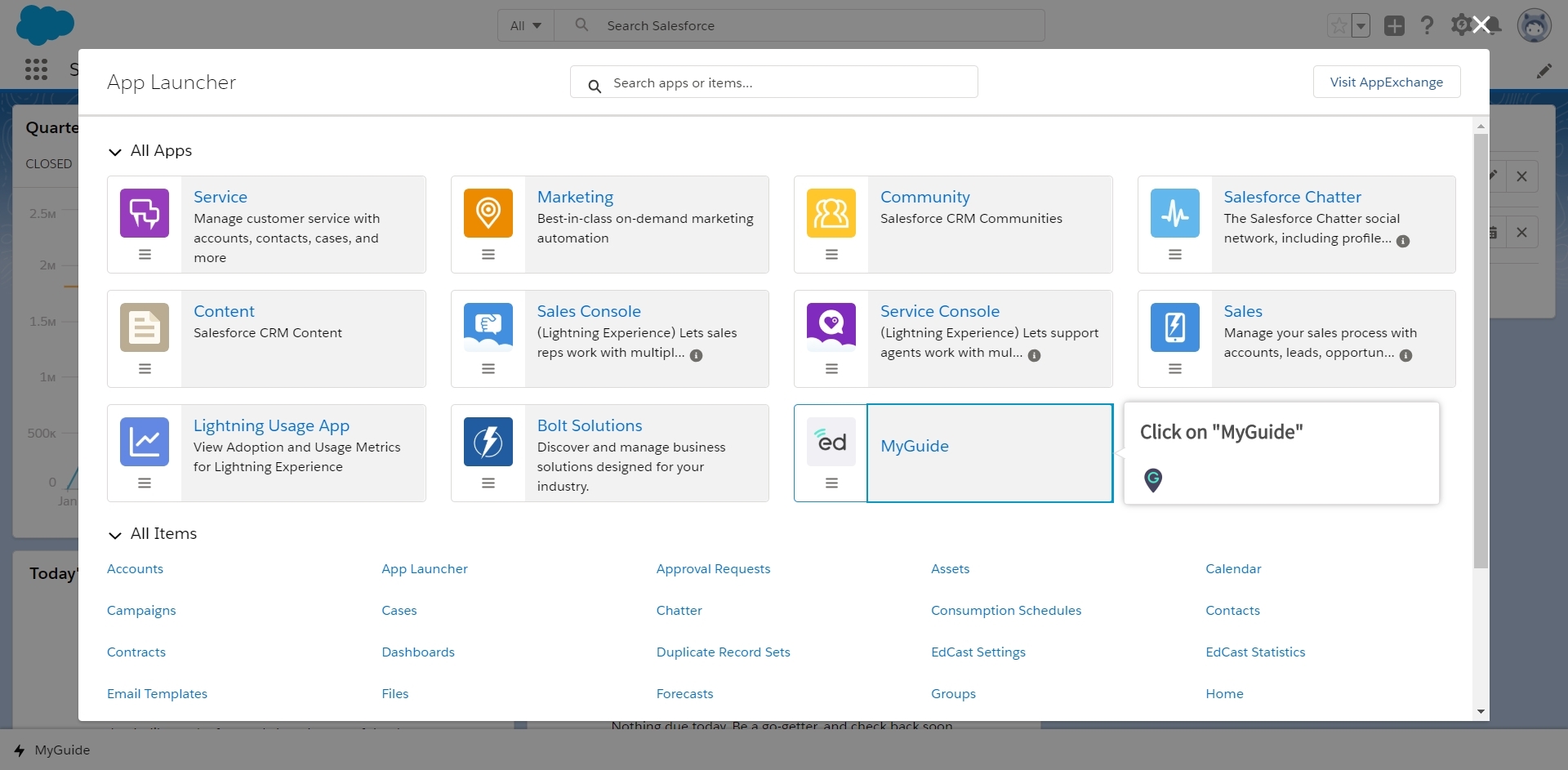The width and height of the screenshot is (1568, 770).
Task: Open the nine-dot App Launcher grid icon
Action: [x=36, y=69]
